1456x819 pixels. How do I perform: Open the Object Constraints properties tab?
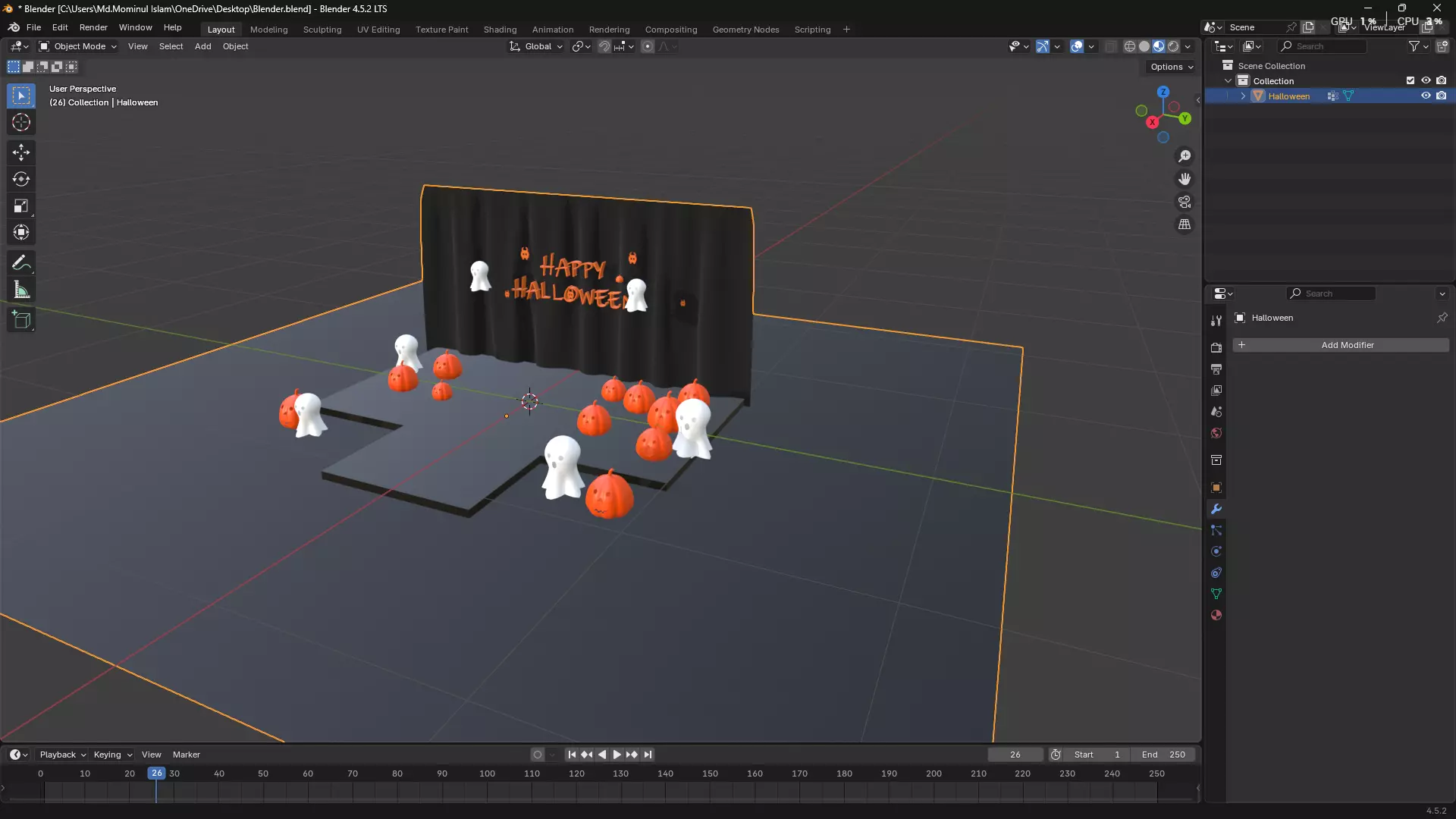(1216, 573)
